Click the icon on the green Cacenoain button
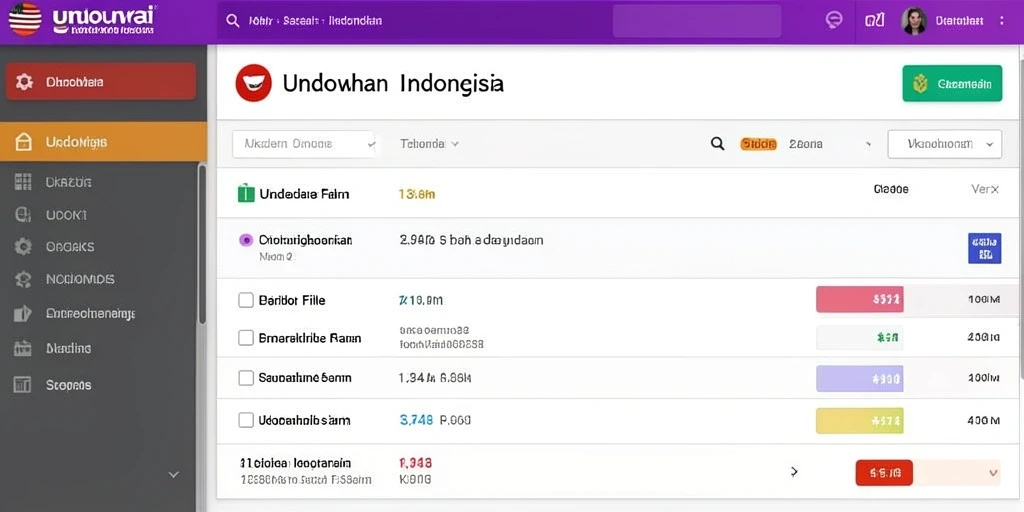This screenshot has height=512, width=1024. [920, 83]
